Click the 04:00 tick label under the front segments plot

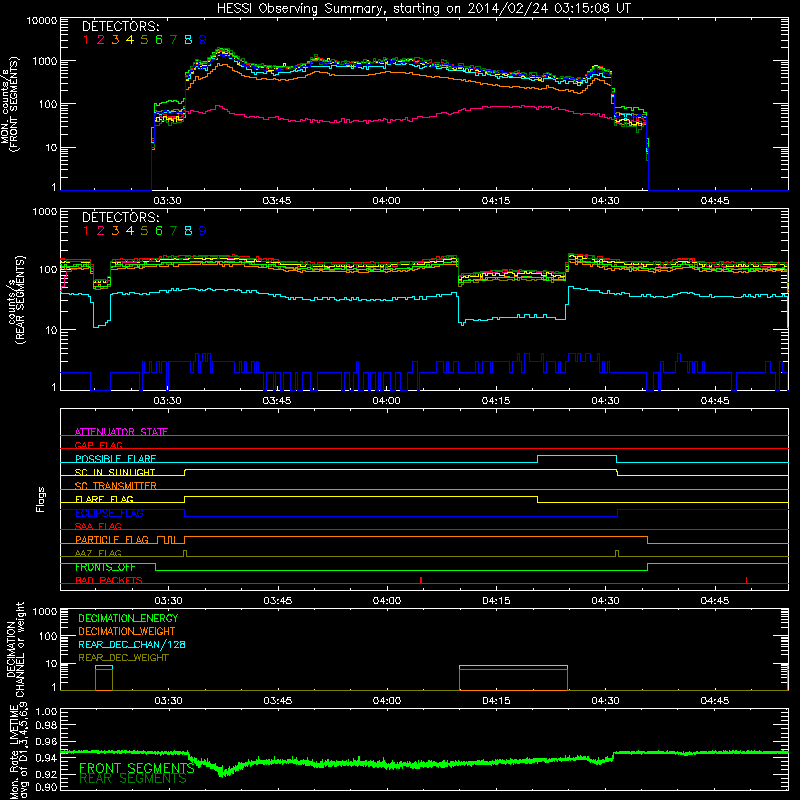(x=386, y=201)
